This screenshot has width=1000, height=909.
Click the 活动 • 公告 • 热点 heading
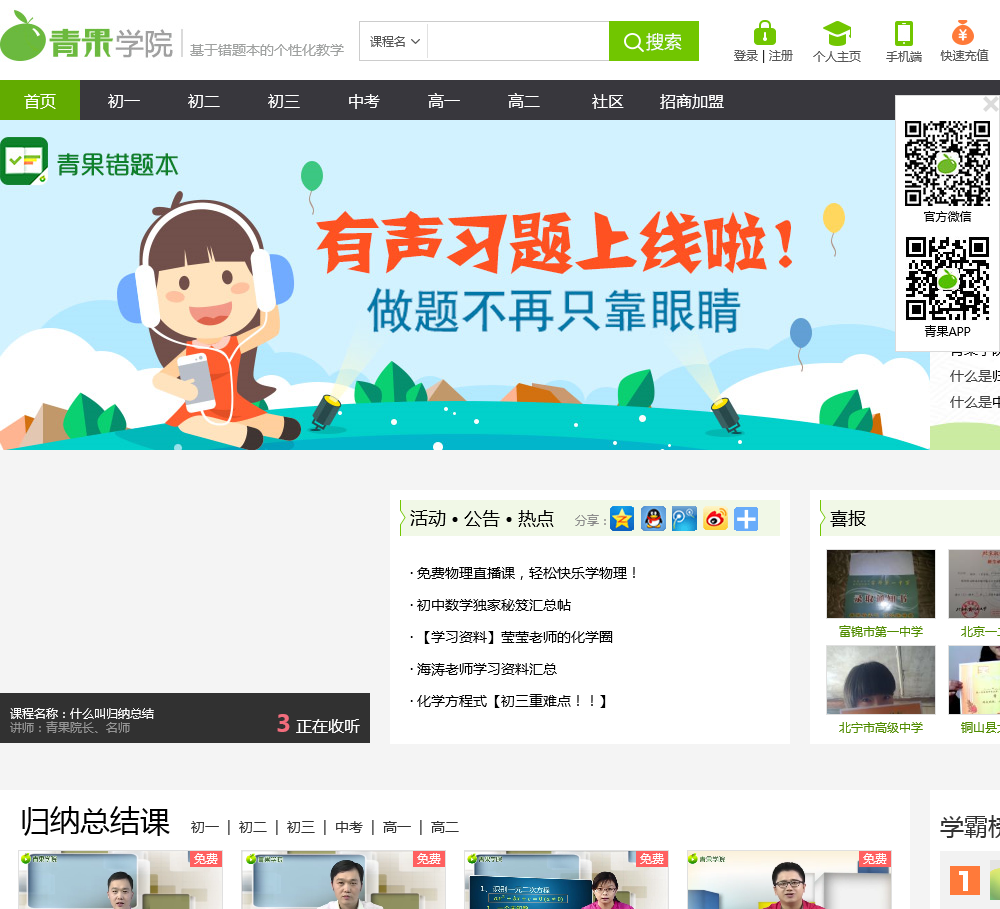(x=482, y=519)
